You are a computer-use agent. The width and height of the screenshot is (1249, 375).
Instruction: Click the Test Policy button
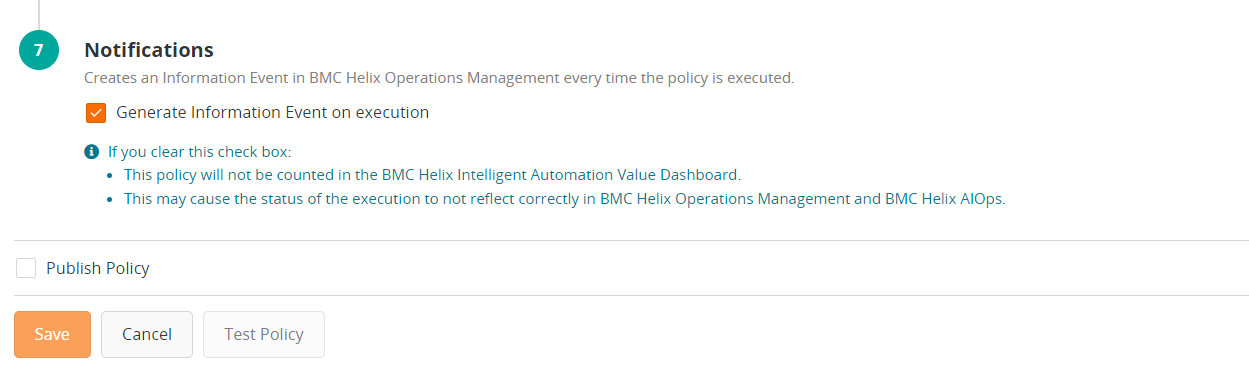coord(264,334)
